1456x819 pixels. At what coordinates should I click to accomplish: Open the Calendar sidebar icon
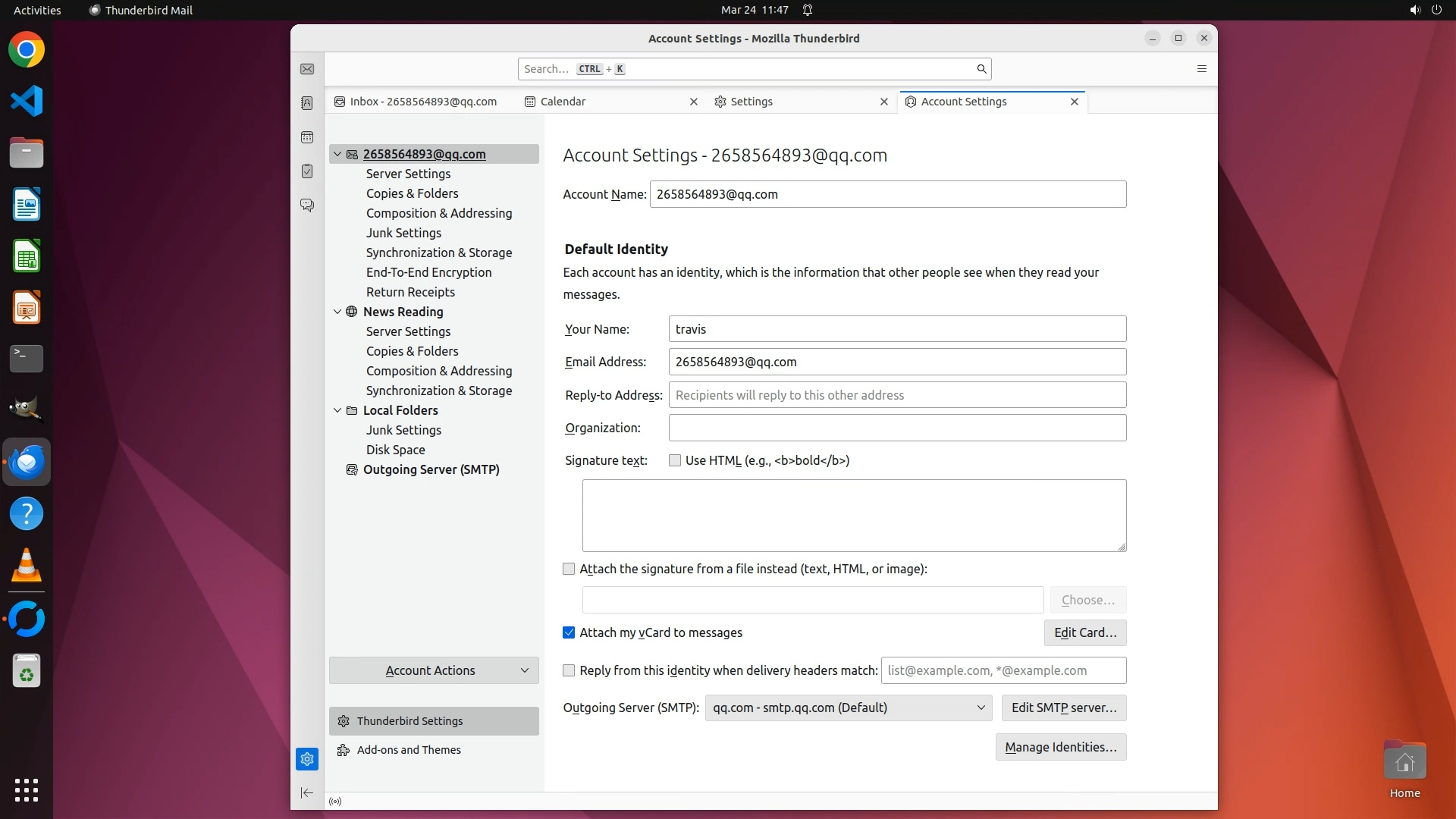point(307,137)
